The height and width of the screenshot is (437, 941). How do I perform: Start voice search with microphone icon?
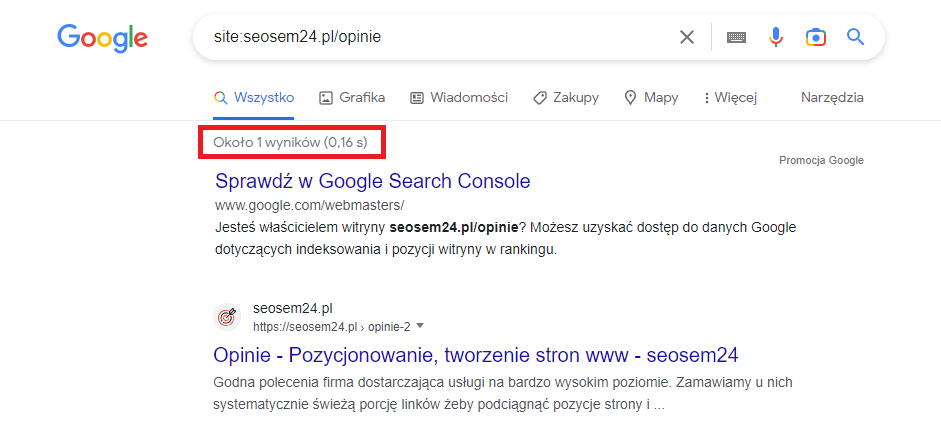(776, 37)
